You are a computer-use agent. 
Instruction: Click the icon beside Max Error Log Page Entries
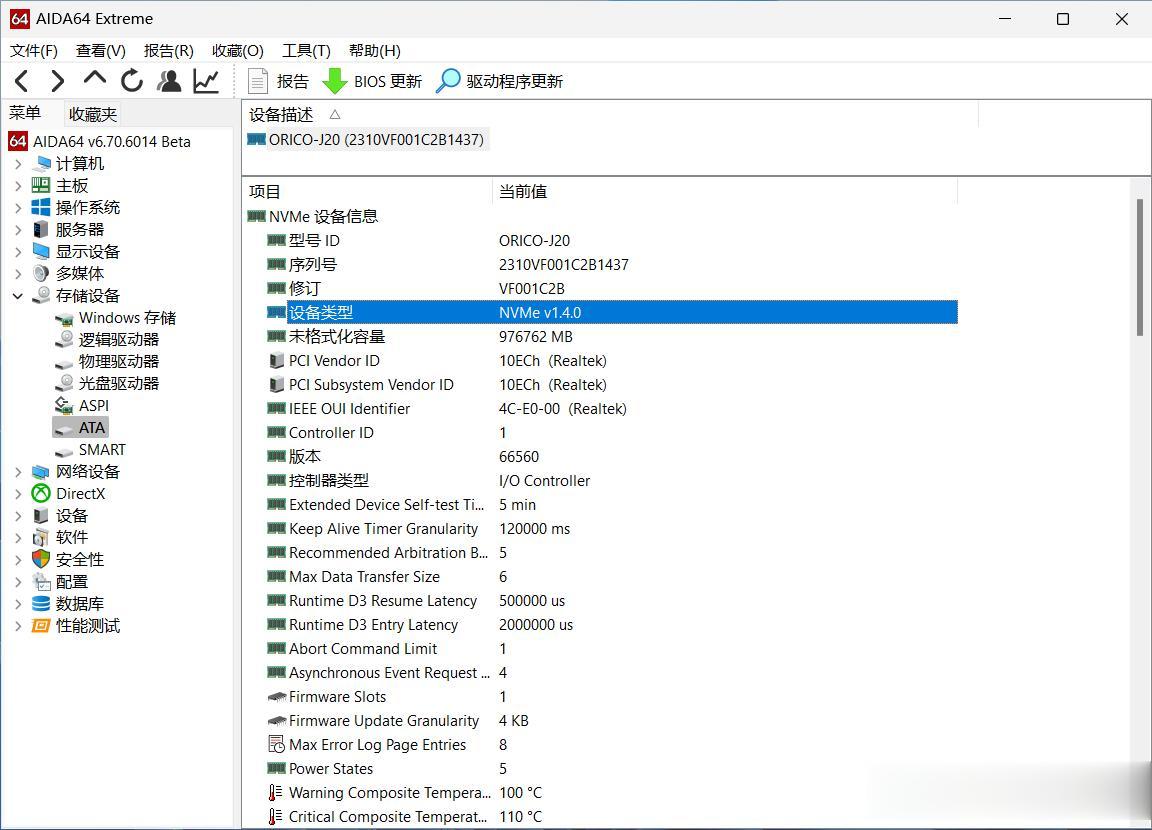click(x=276, y=744)
